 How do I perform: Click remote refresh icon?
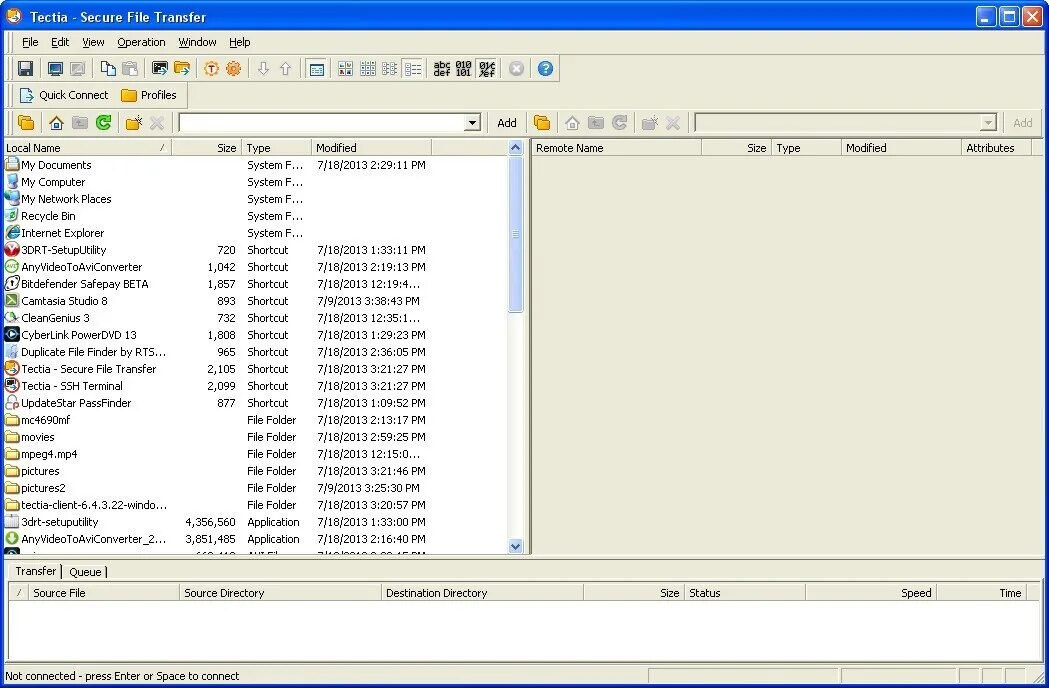pyautogui.click(x=619, y=122)
